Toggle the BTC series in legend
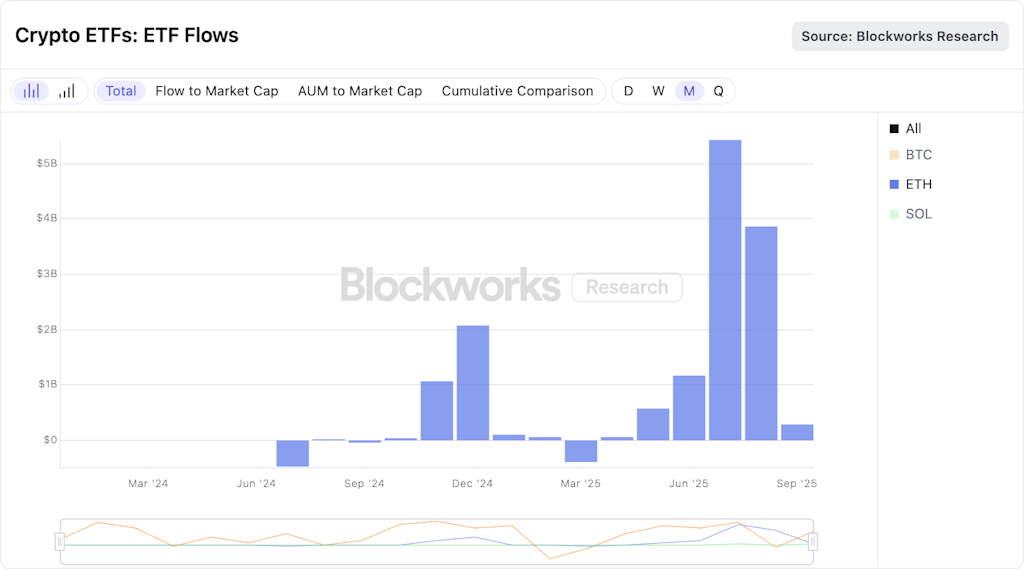Screen dimensions: 1024x569 coord(911,155)
